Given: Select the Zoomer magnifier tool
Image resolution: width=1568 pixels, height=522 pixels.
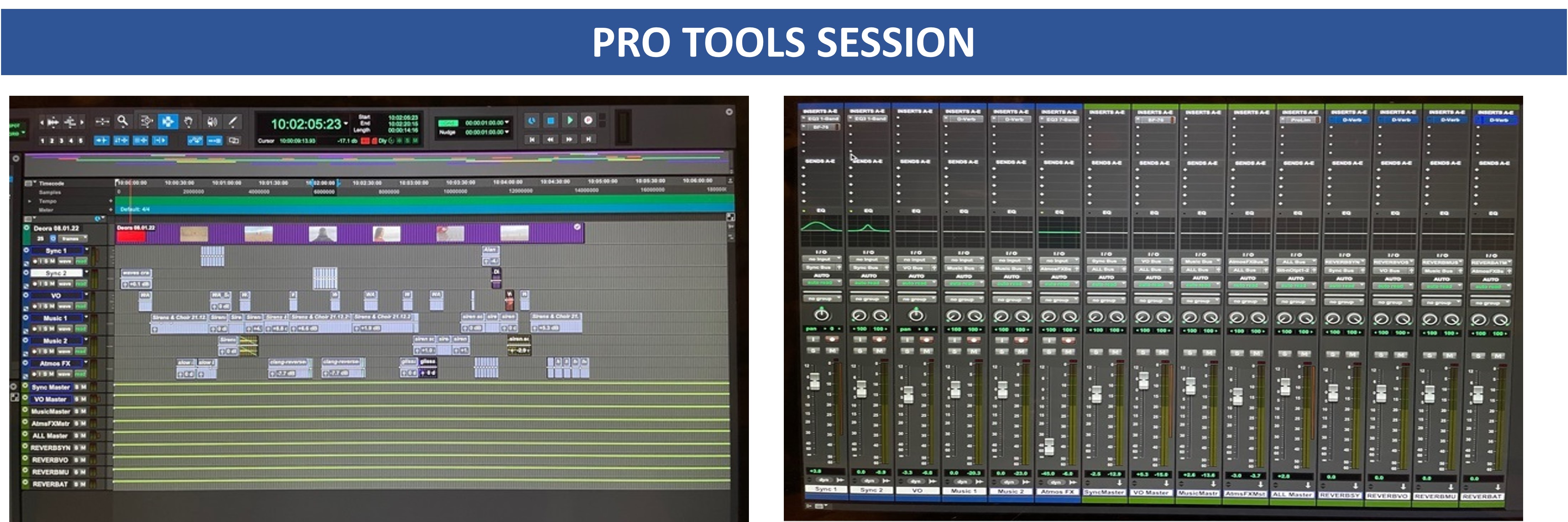Looking at the screenshot, I should (x=123, y=122).
